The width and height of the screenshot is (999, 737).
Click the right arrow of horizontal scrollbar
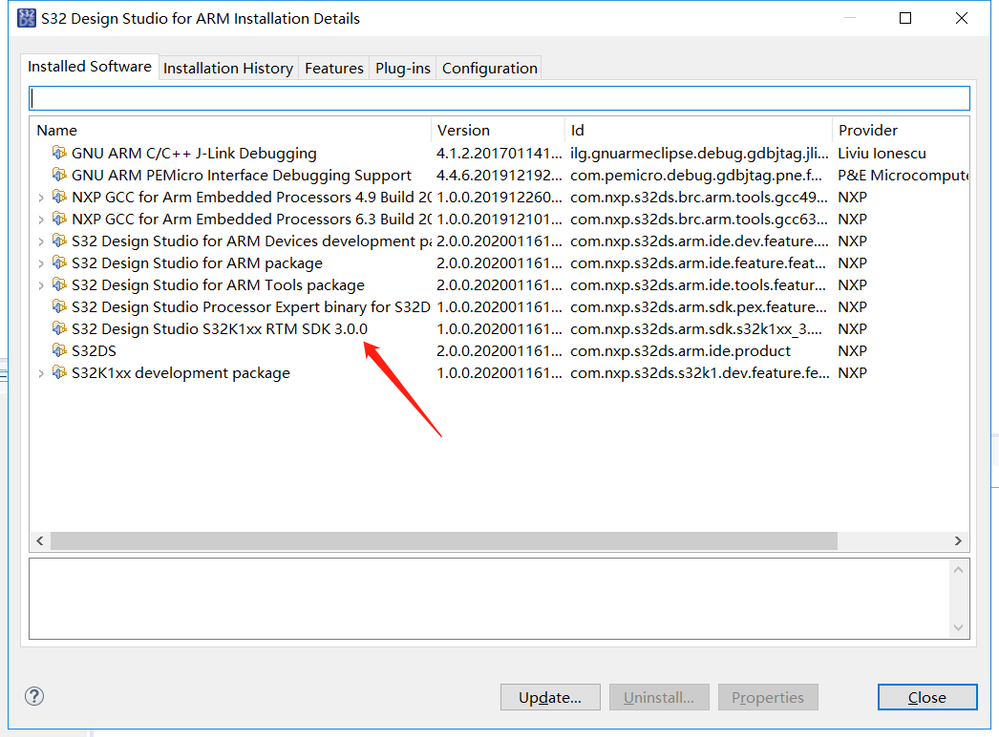958,541
